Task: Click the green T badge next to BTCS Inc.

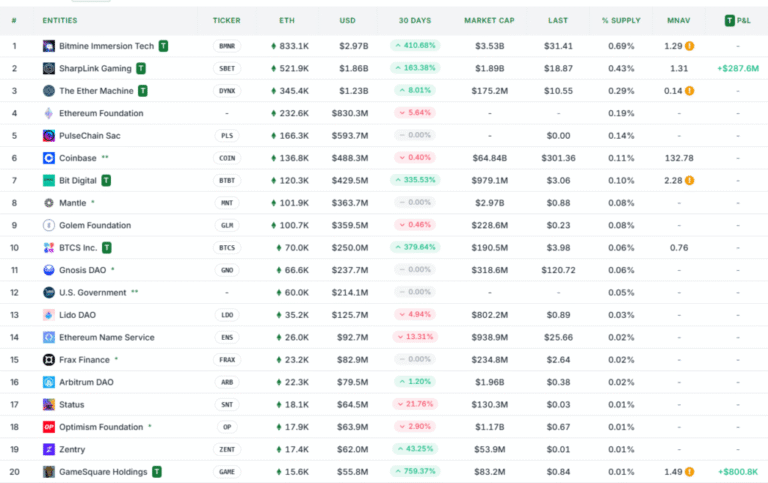Action: (107, 247)
